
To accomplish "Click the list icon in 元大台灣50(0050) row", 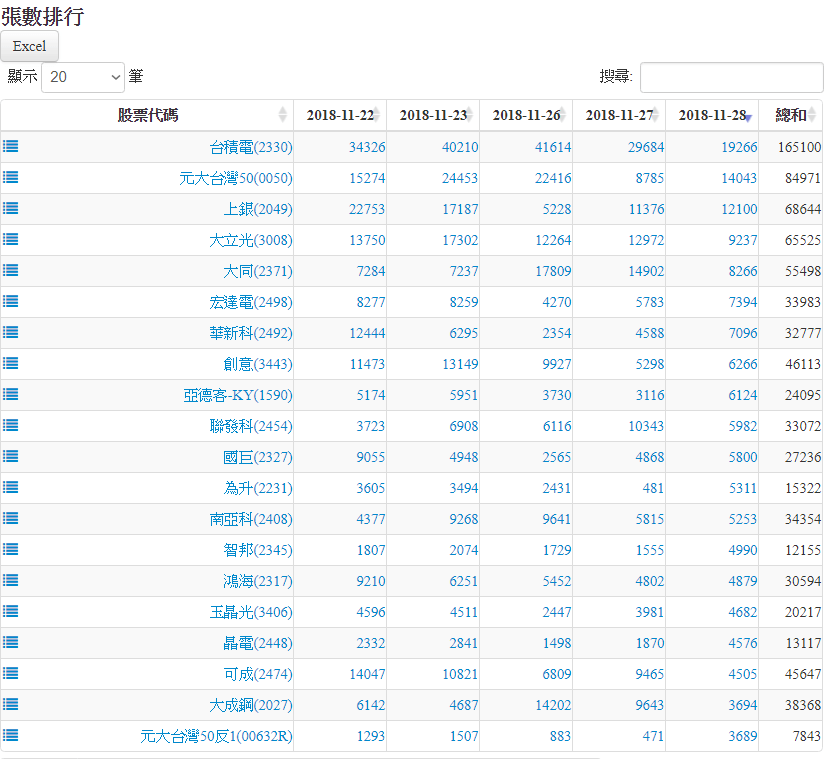I will coord(10,177).
